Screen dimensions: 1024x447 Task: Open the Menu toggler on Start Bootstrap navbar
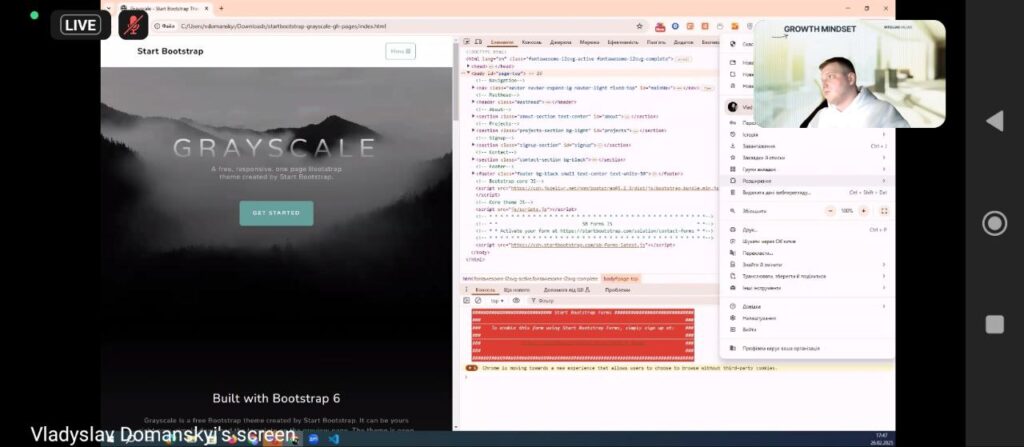pyautogui.click(x=400, y=51)
